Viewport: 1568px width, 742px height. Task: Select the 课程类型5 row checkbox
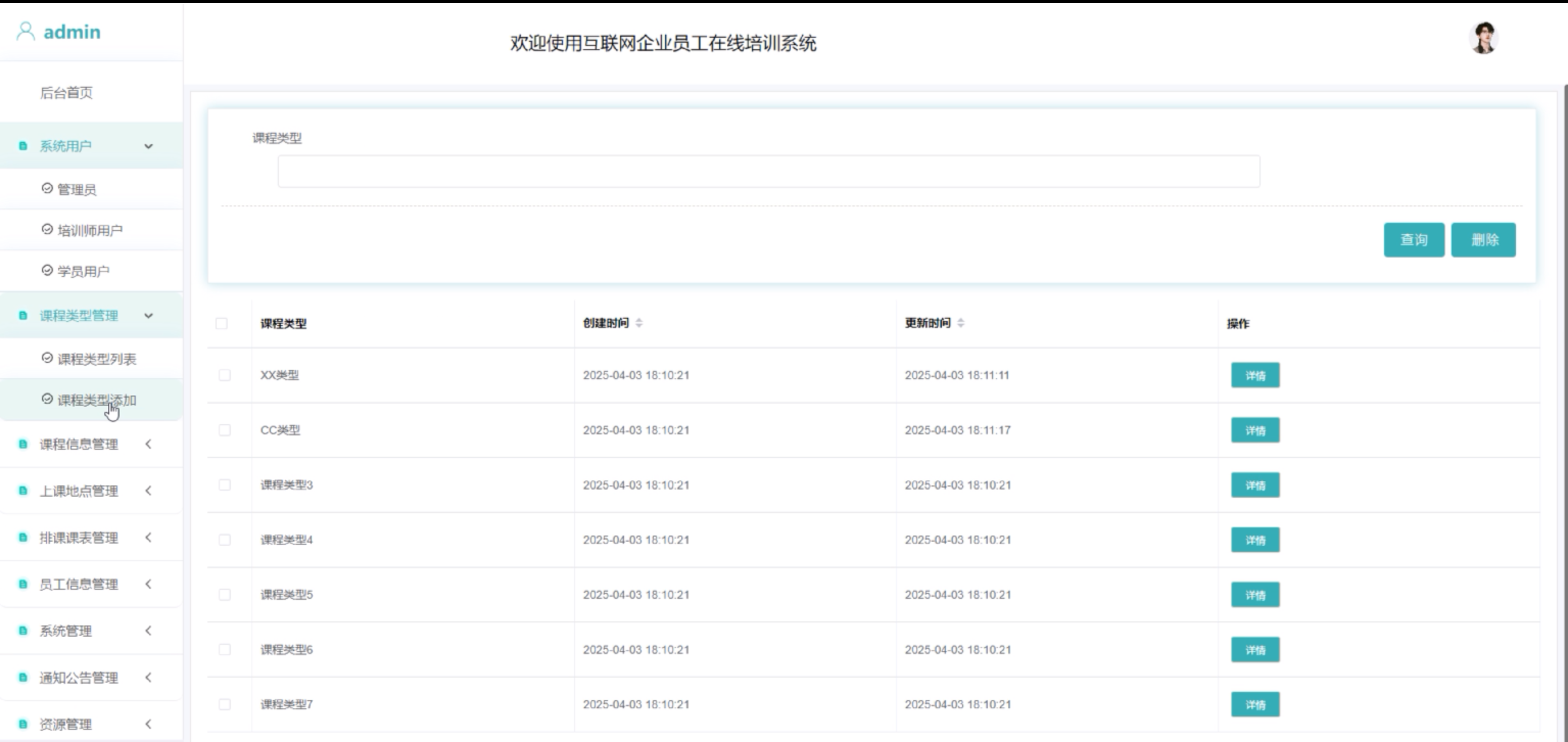pos(225,595)
